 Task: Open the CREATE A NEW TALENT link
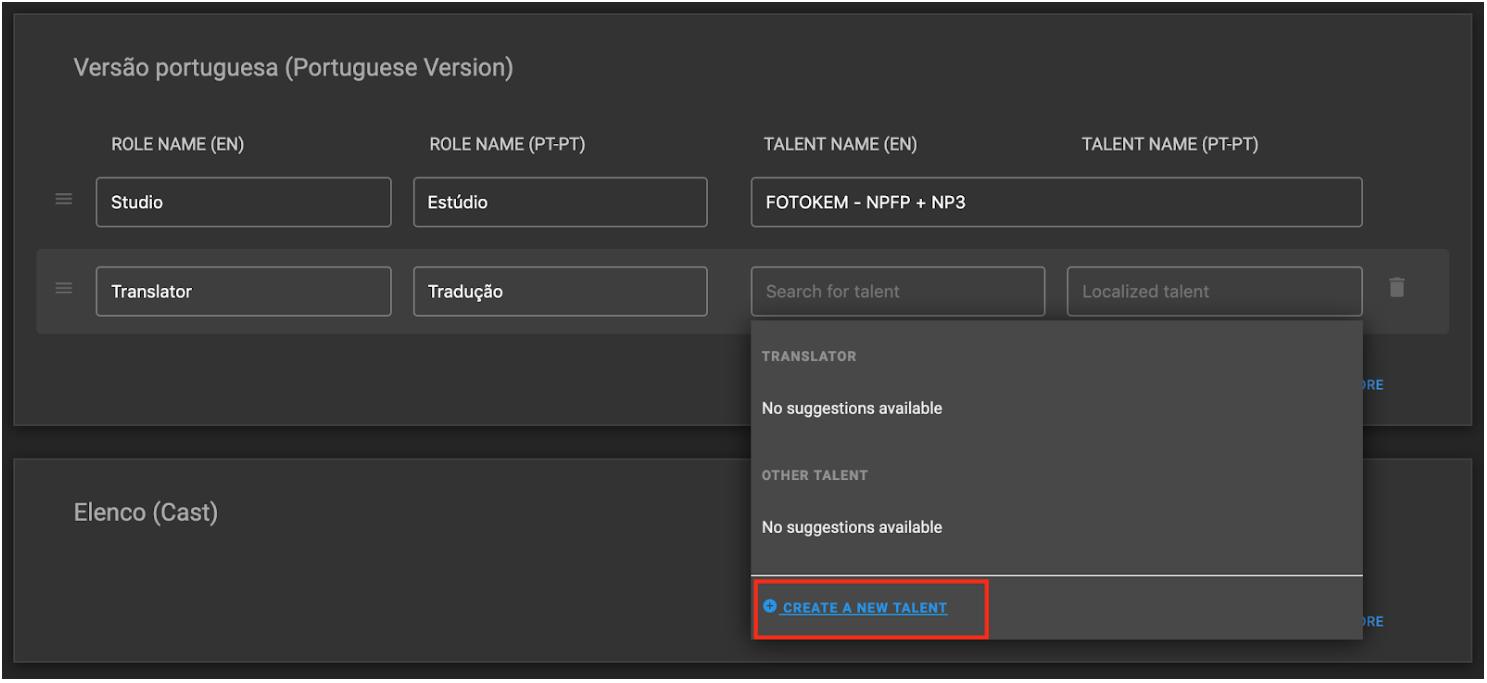(x=865, y=607)
